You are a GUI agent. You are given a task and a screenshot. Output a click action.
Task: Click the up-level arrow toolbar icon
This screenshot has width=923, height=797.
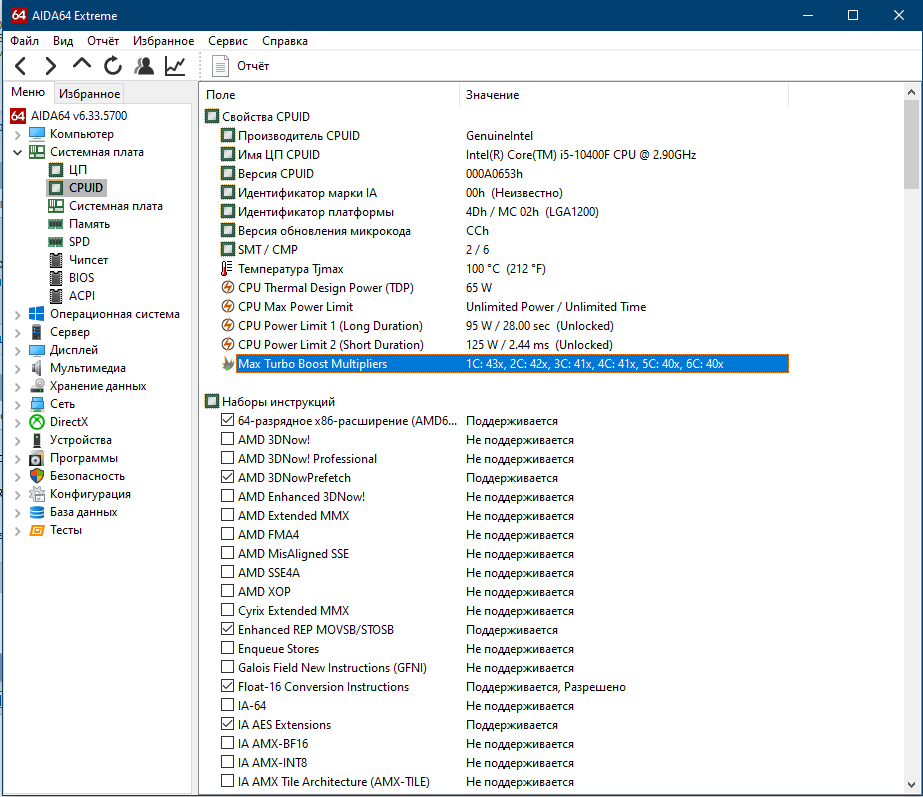tap(82, 64)
